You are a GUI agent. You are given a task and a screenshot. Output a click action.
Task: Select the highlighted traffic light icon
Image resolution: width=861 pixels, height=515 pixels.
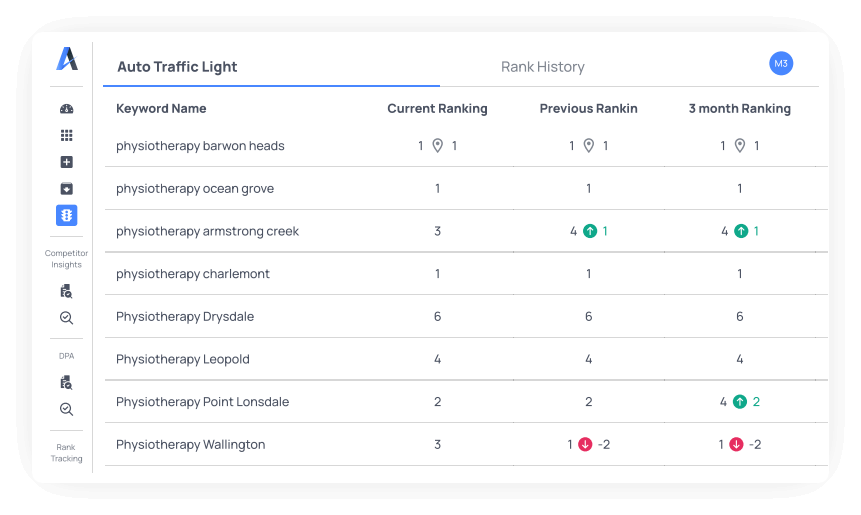[67, 216]
